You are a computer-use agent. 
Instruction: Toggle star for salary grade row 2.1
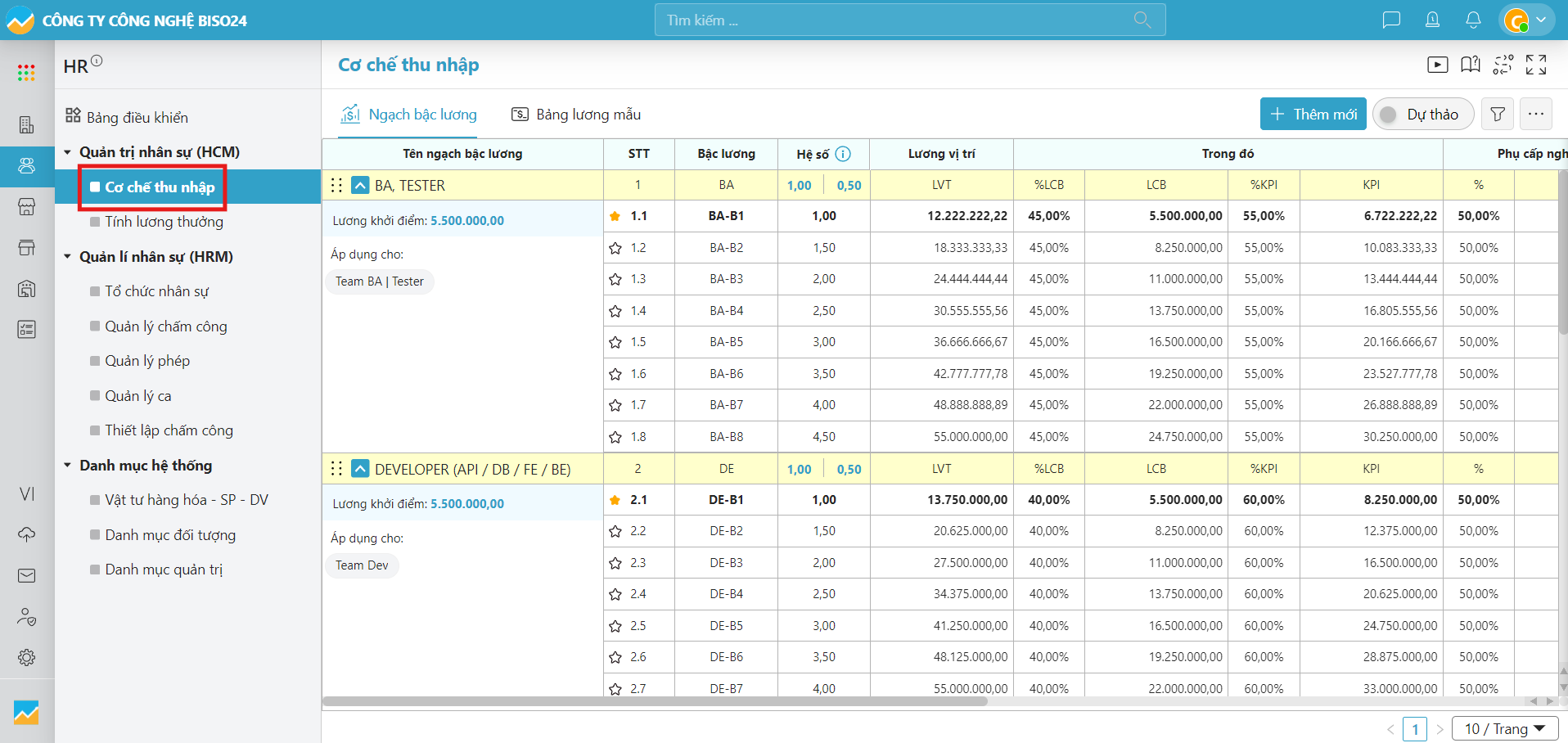coord(615,500)
